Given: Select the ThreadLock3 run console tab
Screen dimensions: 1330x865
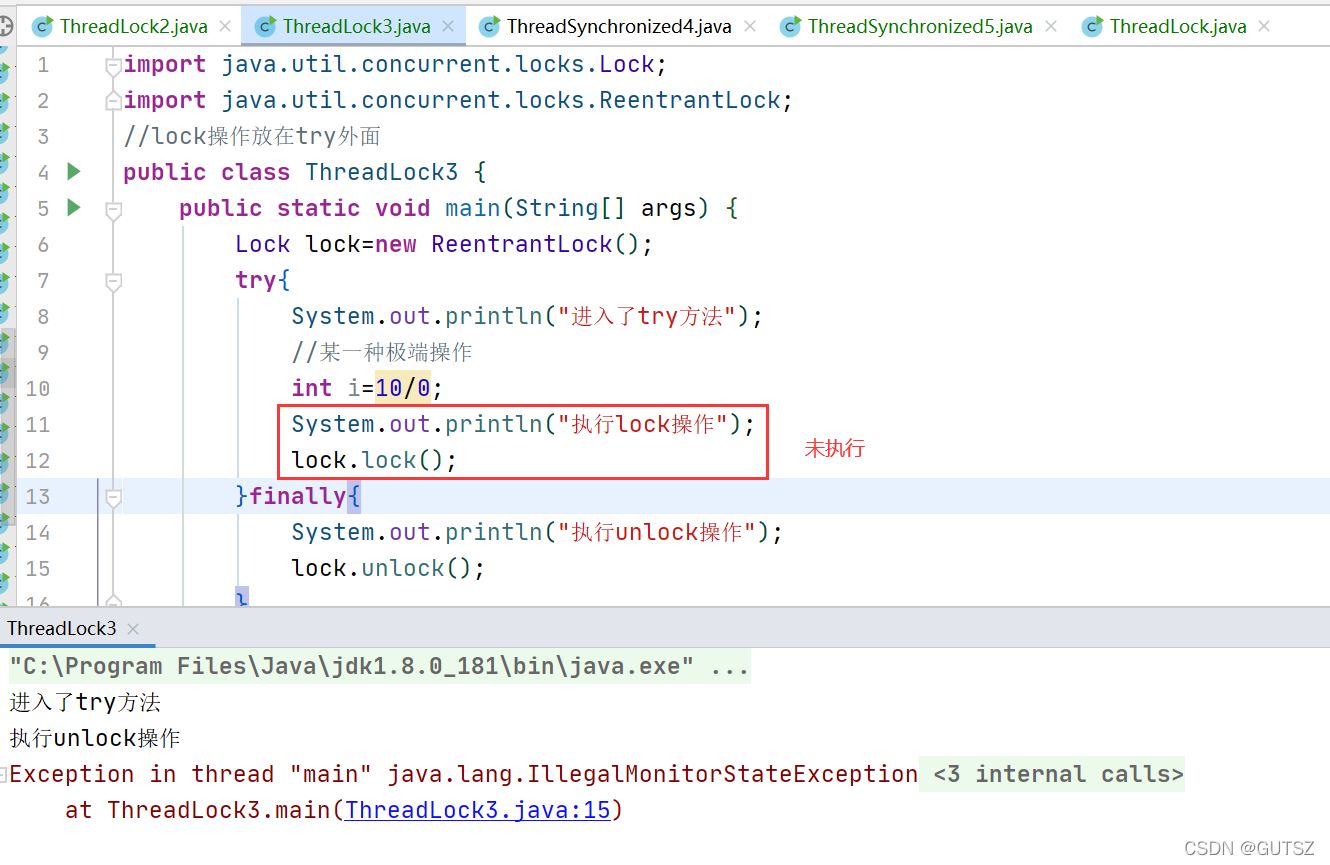Looking at the screenshot, I should [x=62, y=628].
